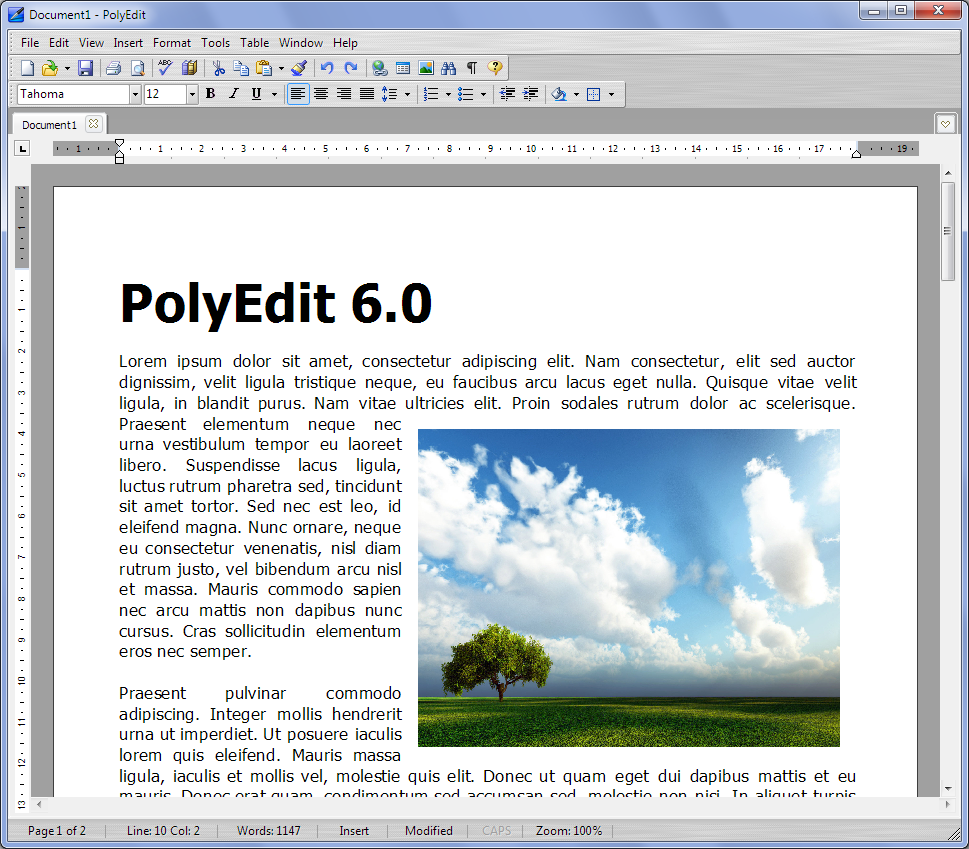Expand the Paste options dropdown arrow

pyautogui.click(x=281, y=69)
